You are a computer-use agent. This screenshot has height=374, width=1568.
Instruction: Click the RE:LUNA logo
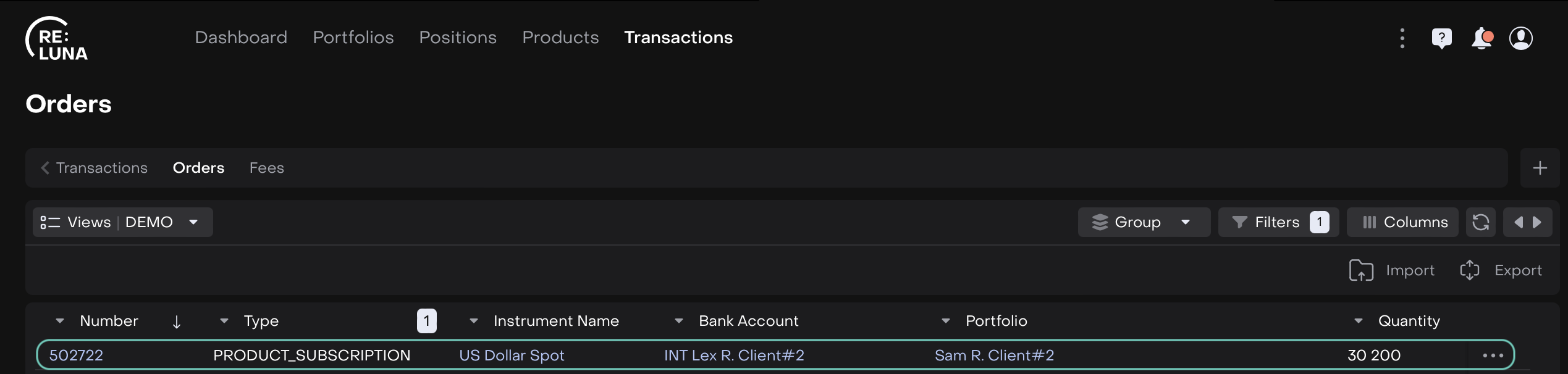(x=57, y=38)
